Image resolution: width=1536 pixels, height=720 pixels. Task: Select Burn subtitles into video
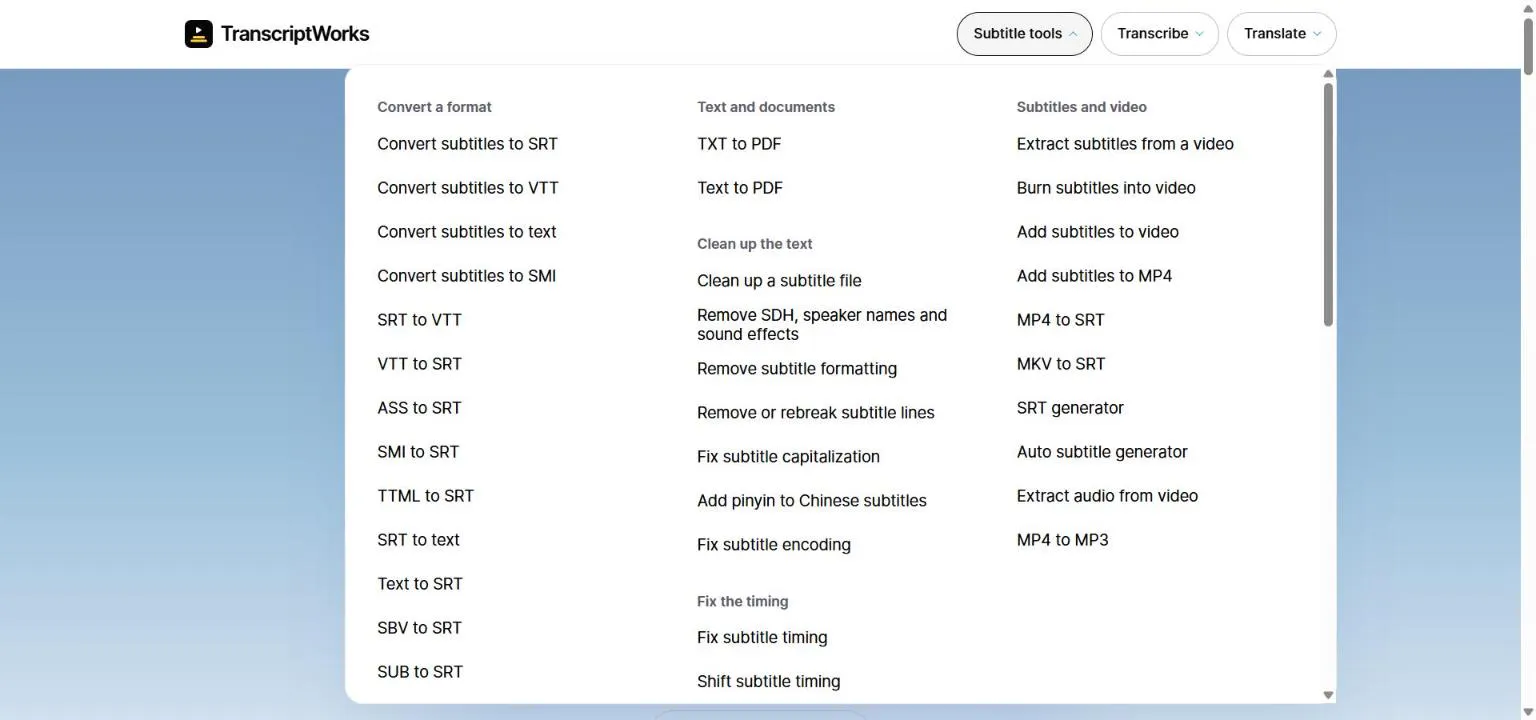[x=1106, y=188]
